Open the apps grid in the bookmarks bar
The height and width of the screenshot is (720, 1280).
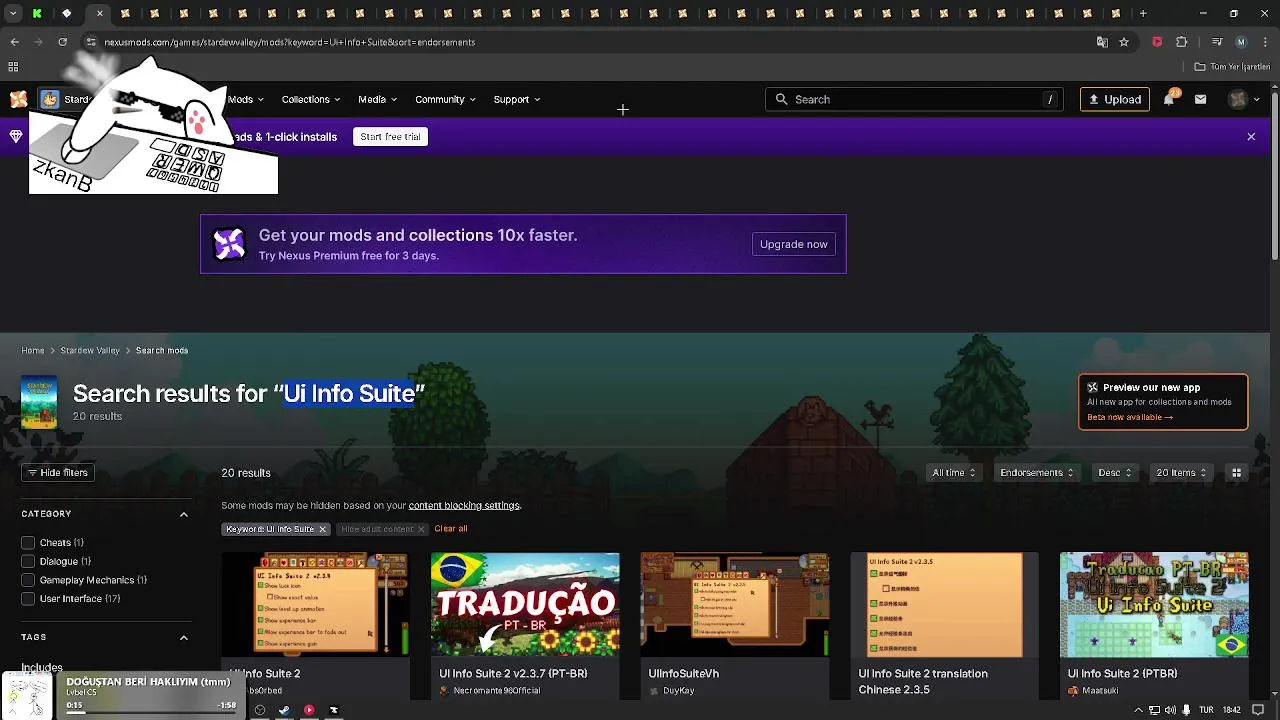click(13, 67)
